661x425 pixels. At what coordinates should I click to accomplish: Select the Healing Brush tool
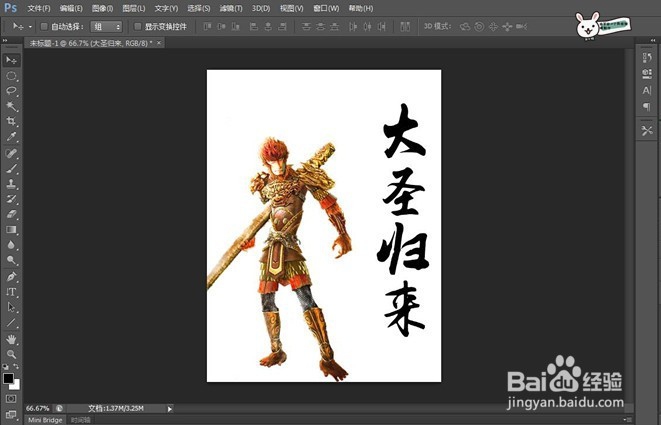tap(11, 153)
